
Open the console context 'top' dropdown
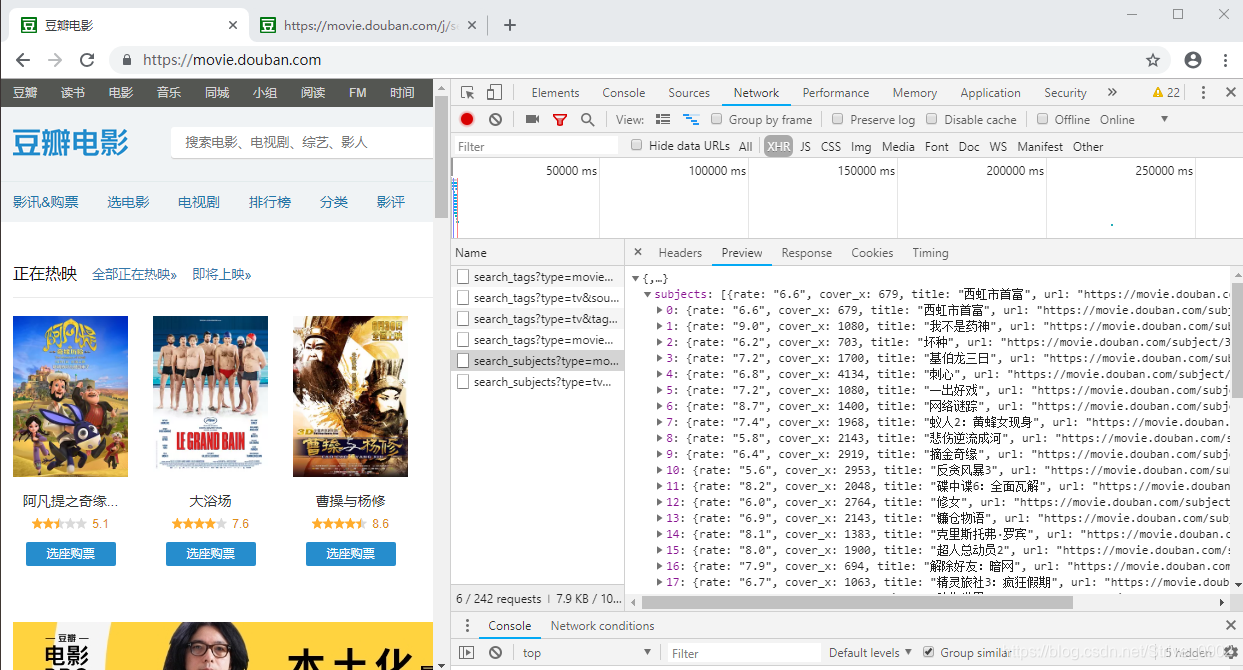(x=585, y=653)
